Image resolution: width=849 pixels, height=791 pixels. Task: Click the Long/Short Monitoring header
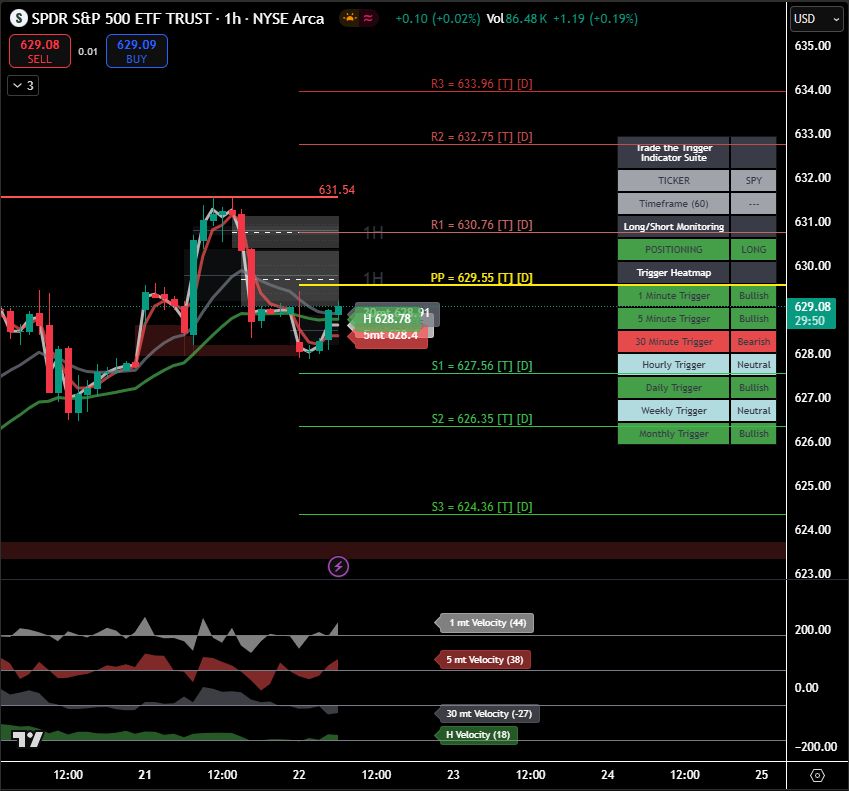(674, 226)
